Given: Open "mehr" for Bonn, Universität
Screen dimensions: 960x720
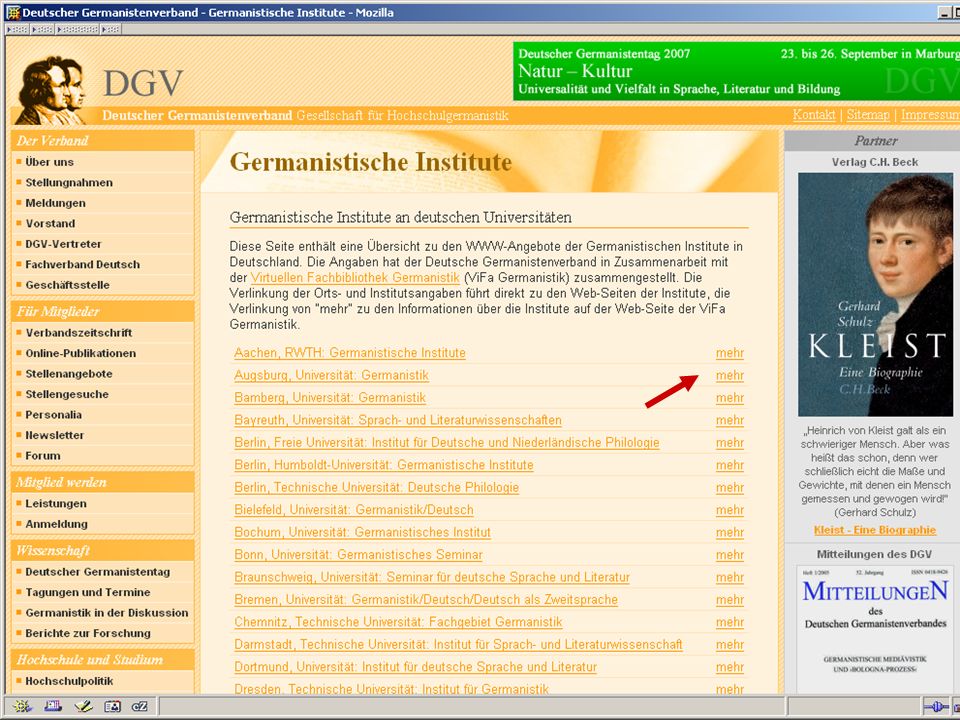Looking at the screenshot, I should click(x=730, y=555).
